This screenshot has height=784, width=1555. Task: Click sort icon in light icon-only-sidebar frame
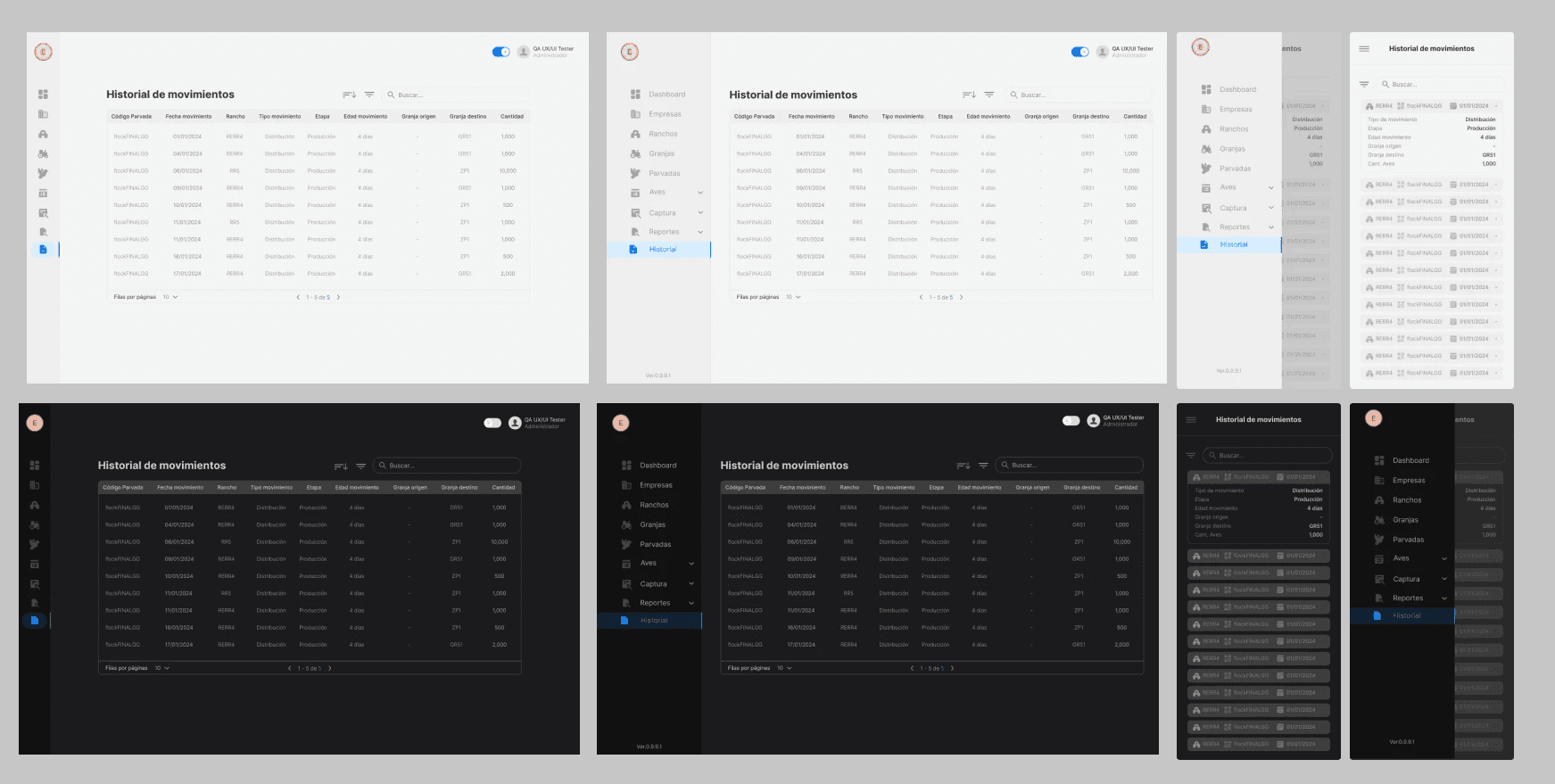coord(349,95)
